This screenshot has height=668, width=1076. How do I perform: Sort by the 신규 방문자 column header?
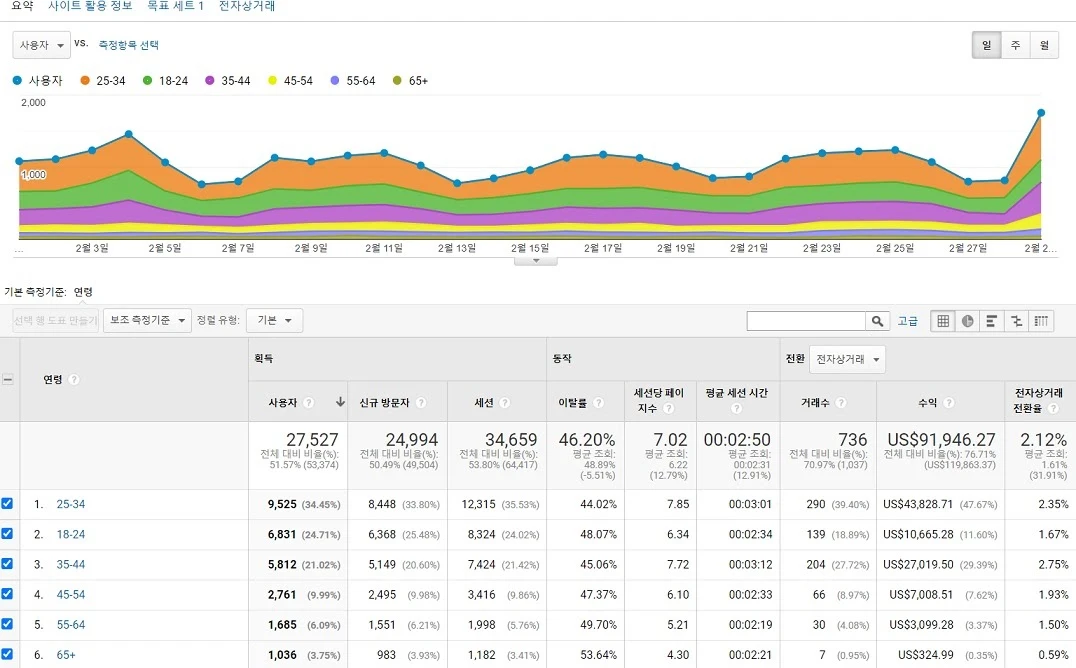pyautogui.click(x=384, y=403)
